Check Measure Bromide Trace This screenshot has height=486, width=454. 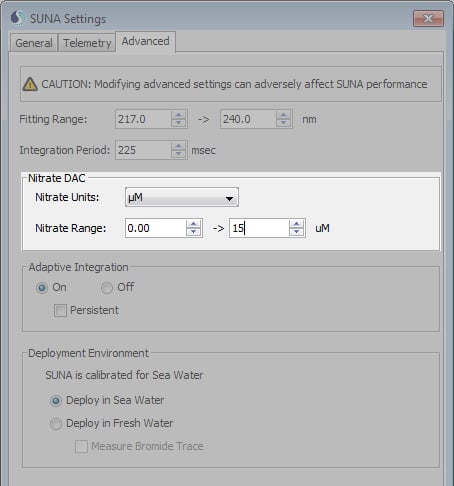coord(81,446)
